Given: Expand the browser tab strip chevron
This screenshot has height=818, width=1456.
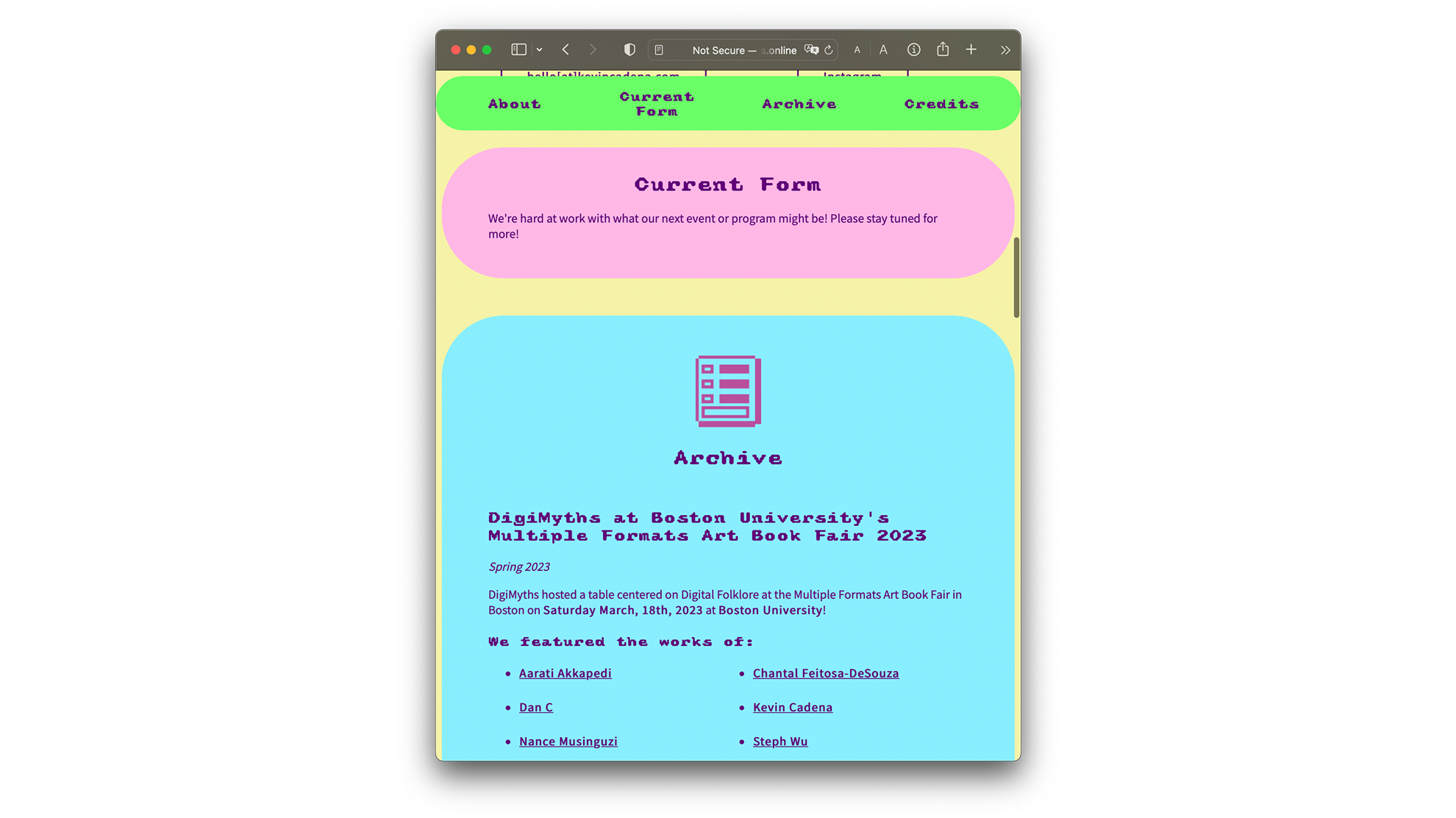Looking at the screenshot, I should [1005, 50].
